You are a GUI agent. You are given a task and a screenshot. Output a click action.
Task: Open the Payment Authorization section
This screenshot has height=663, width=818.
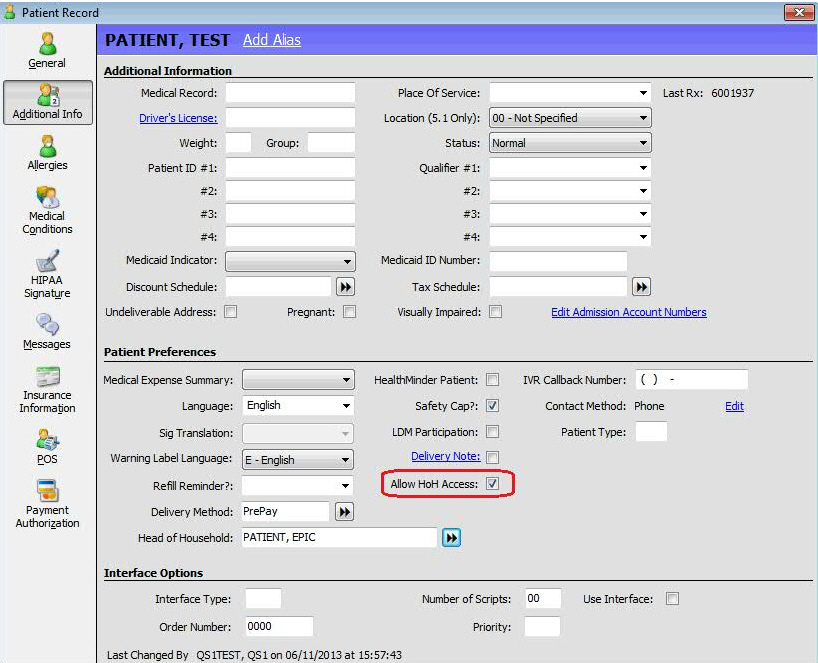coord(47,504)
